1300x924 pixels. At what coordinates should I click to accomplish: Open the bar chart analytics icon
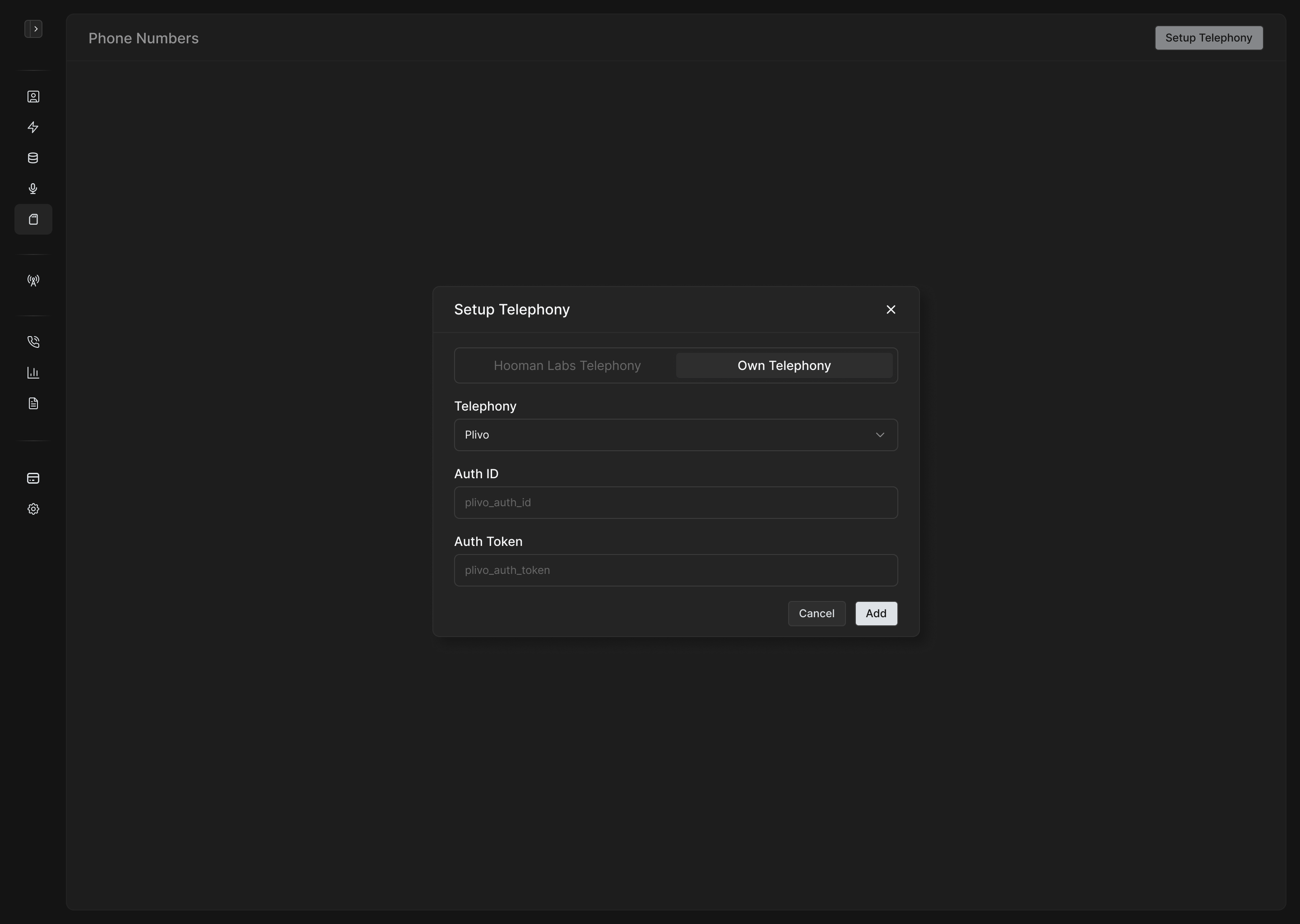33,373
